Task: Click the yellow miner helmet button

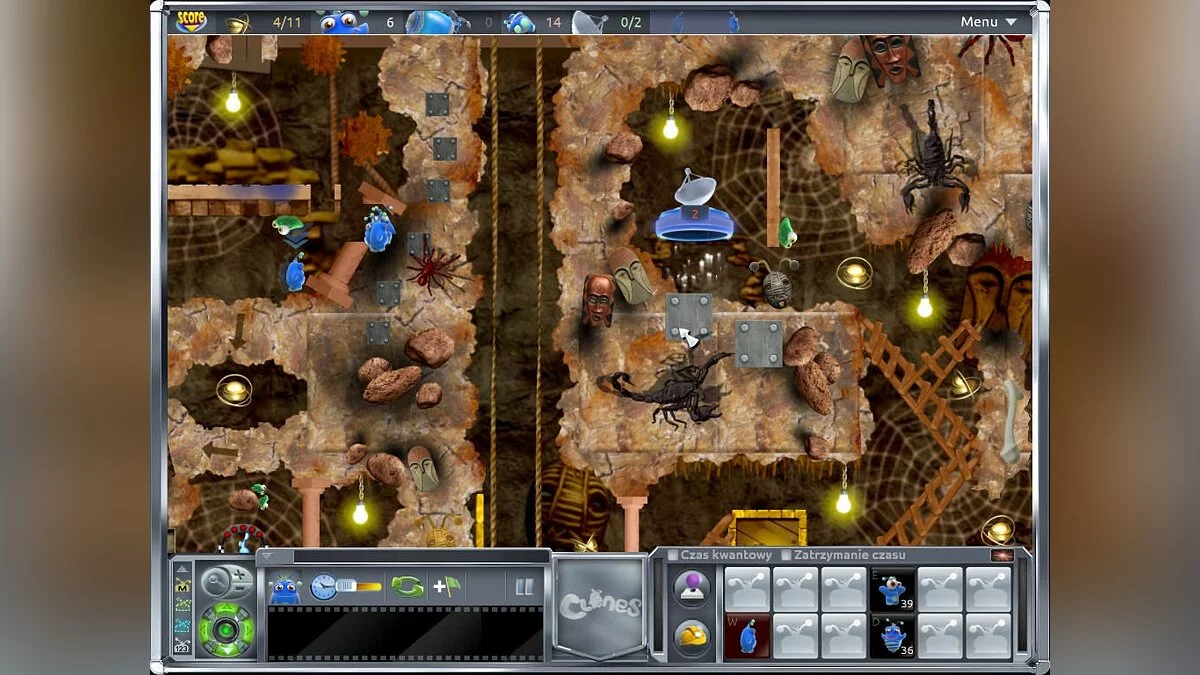Action: coord(692,637)
